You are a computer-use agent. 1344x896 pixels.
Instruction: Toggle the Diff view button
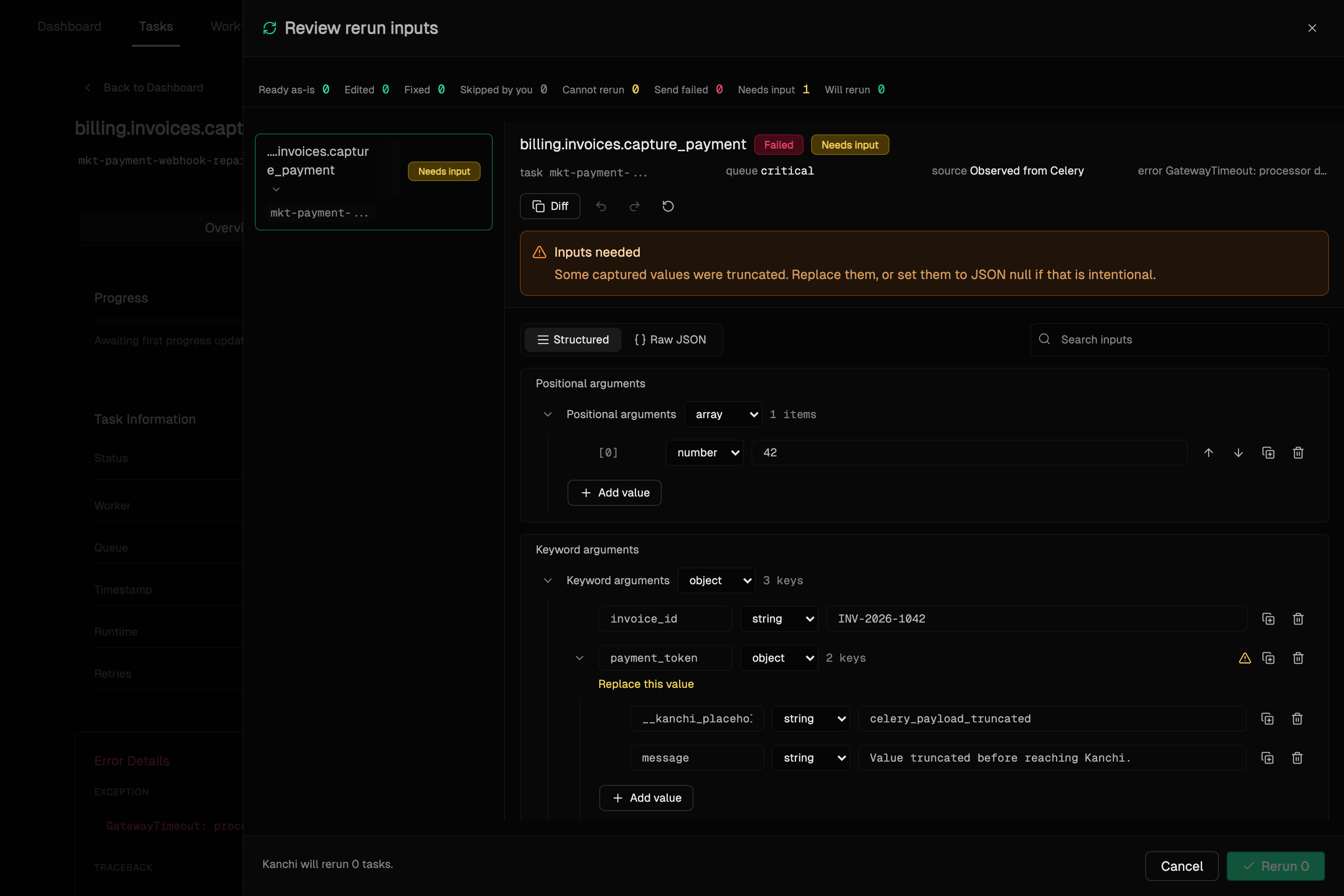click(x=550, y=206)
